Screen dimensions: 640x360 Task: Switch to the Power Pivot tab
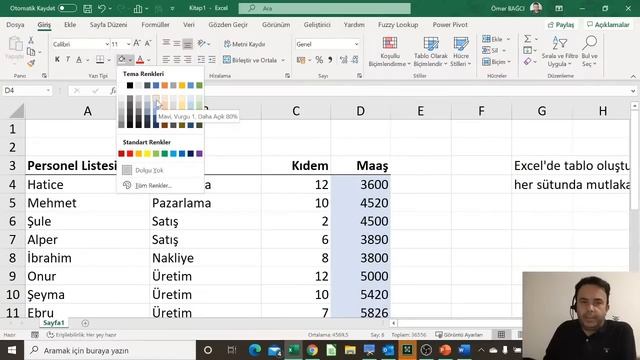tap(450, 24)
